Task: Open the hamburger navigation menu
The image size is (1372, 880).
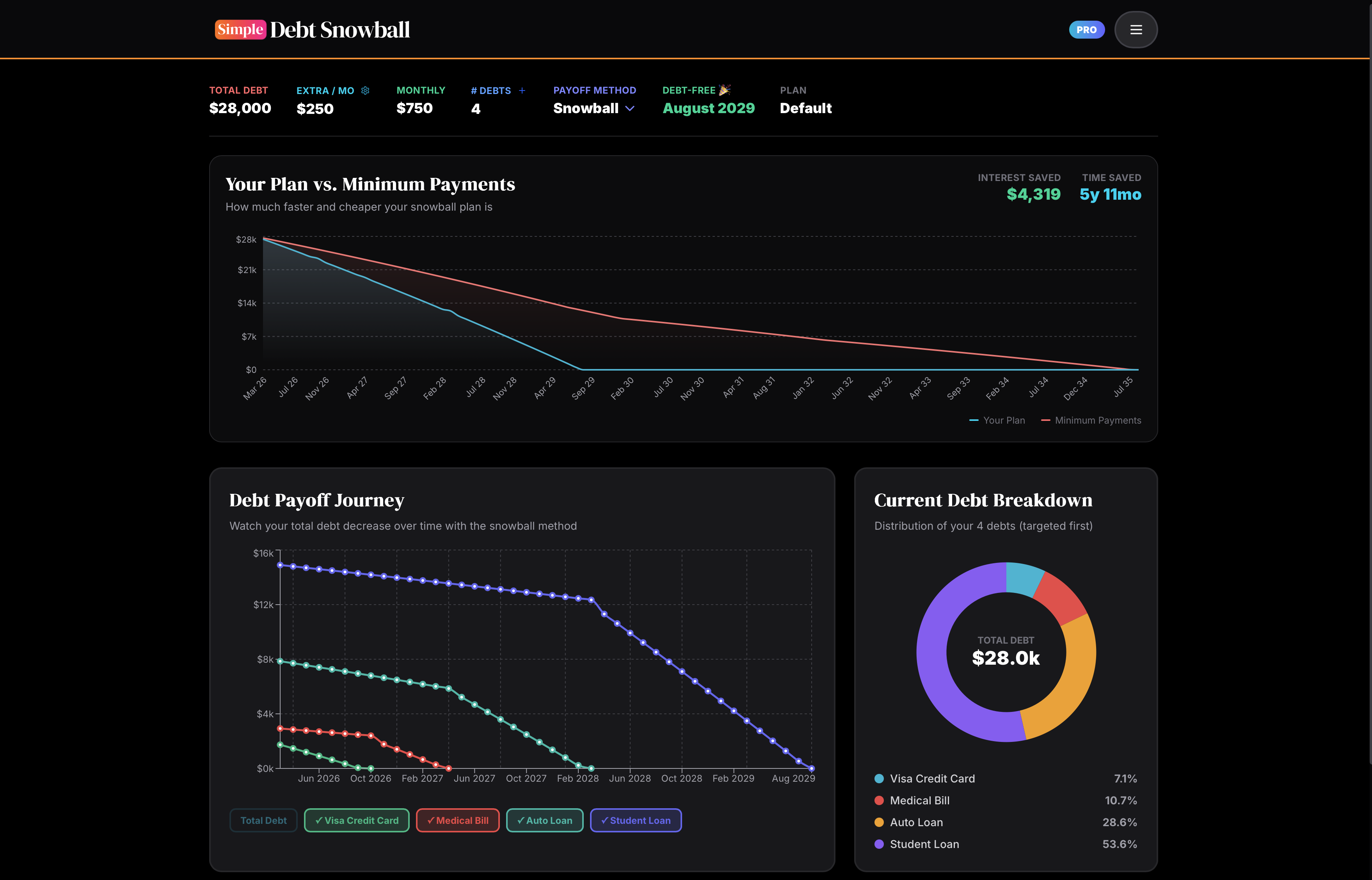Action: [x=1136, y=29]
